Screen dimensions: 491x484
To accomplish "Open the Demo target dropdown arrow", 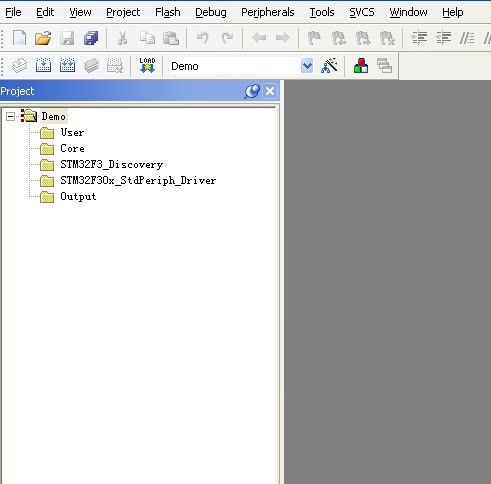I will [307, 66].
